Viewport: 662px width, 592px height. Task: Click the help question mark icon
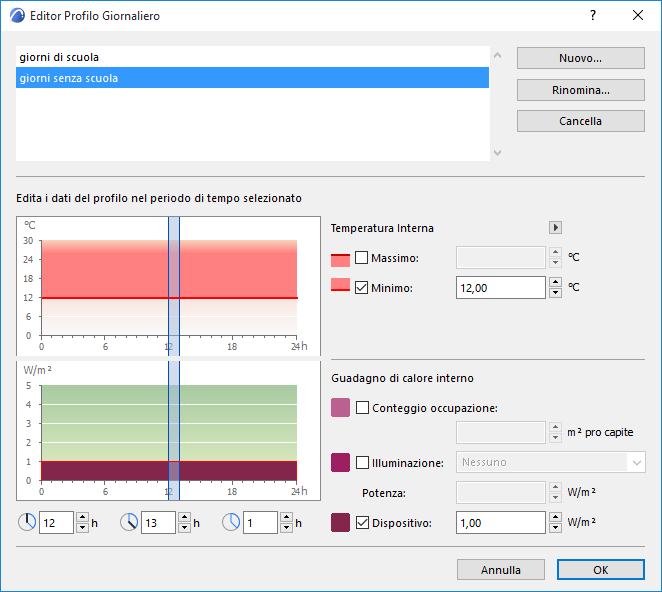pyautogui.click(x=593, y=16)
